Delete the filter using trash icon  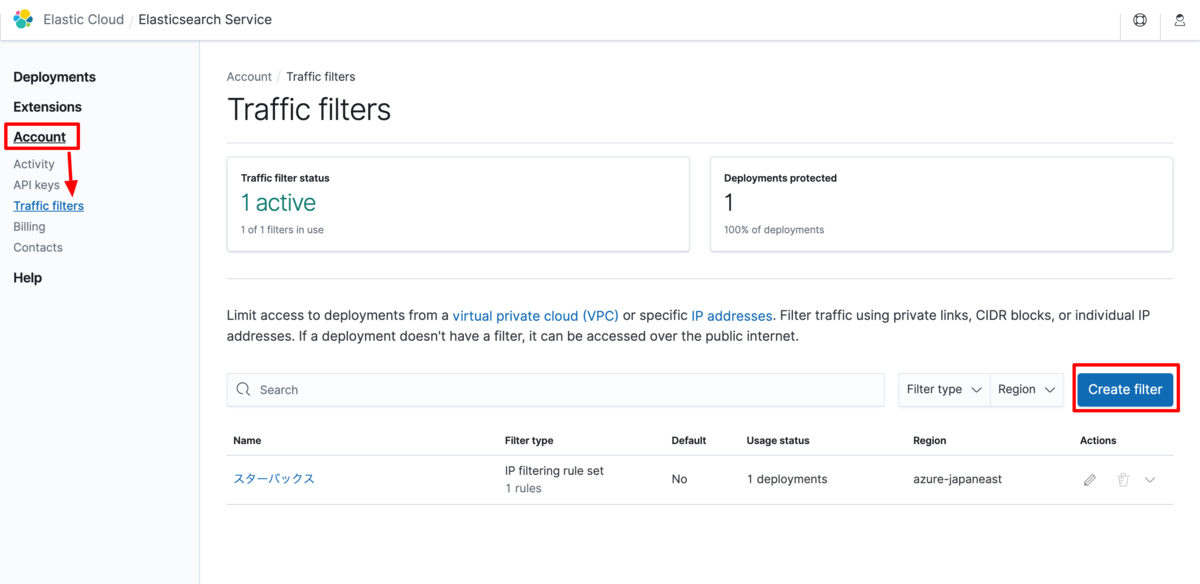click(x=1123, y=480)
